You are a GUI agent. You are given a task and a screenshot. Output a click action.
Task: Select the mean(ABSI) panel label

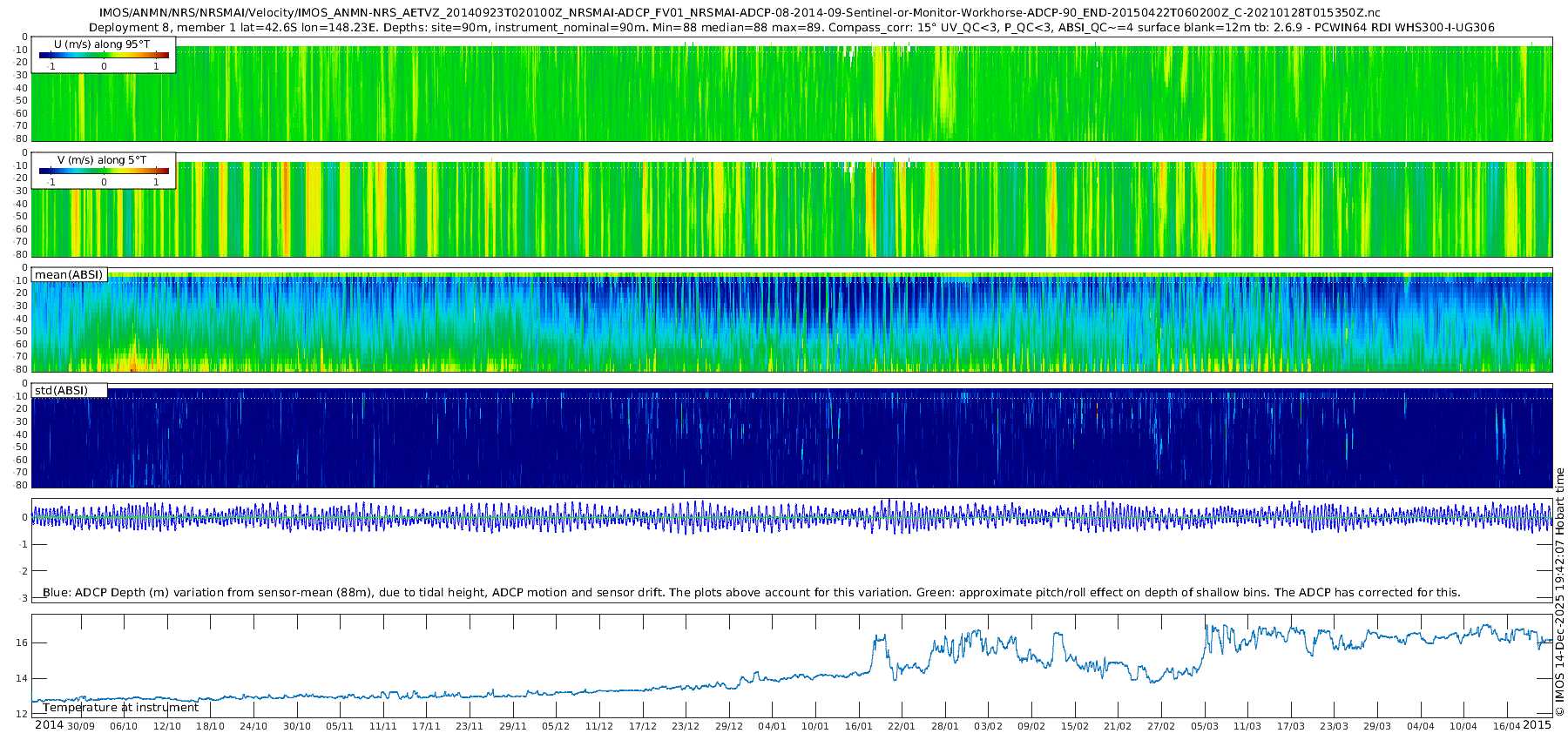tap(69, 275)
